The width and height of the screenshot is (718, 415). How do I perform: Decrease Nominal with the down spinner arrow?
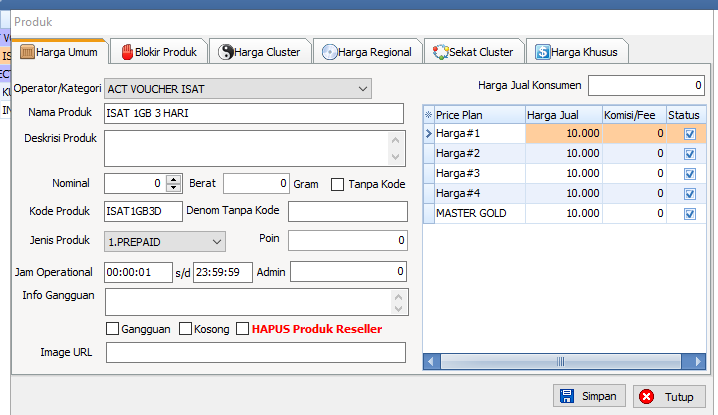click(174, 188)
